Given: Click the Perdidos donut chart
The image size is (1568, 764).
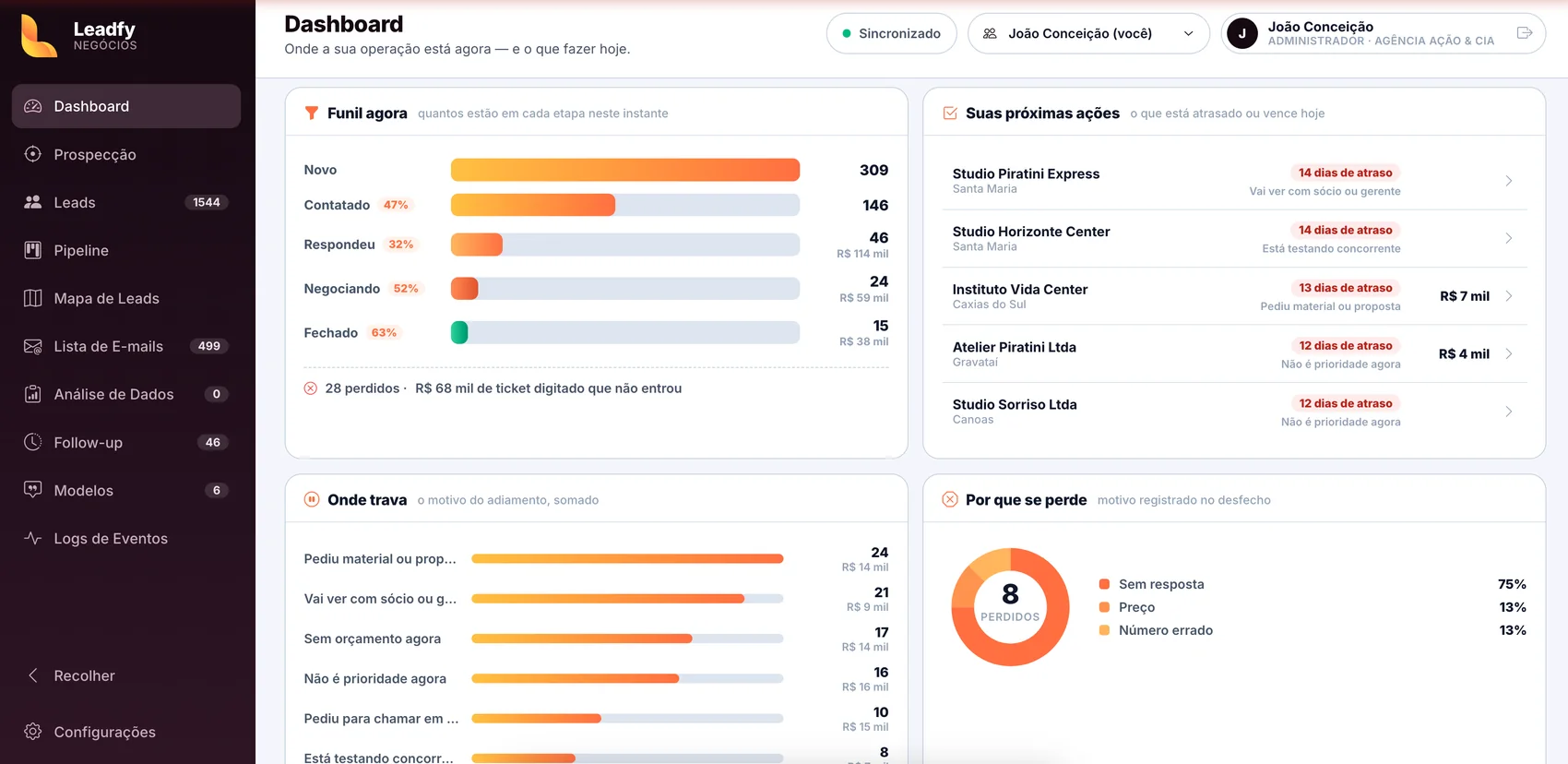Looking at the screenshot, I should [1010, 606].
